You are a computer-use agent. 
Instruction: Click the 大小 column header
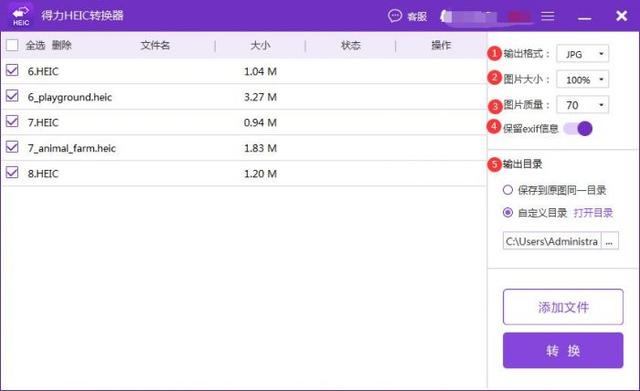pyautogui.click(x=260, y=45)
